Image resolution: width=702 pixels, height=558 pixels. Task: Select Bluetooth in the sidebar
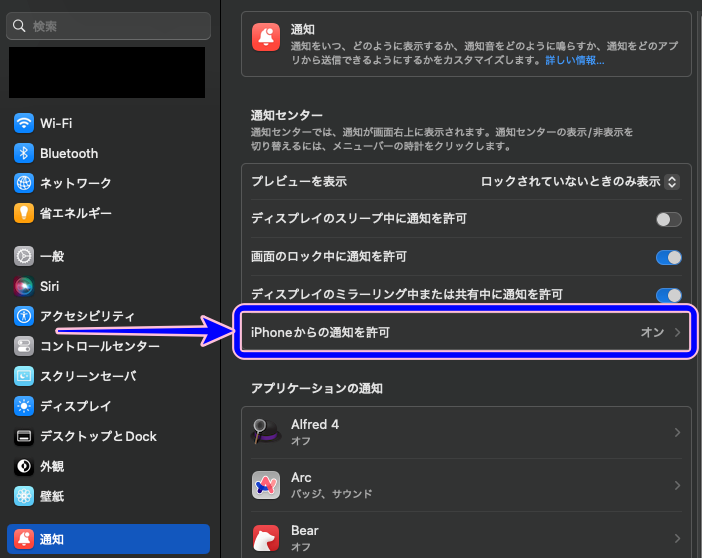pos(108,153)
